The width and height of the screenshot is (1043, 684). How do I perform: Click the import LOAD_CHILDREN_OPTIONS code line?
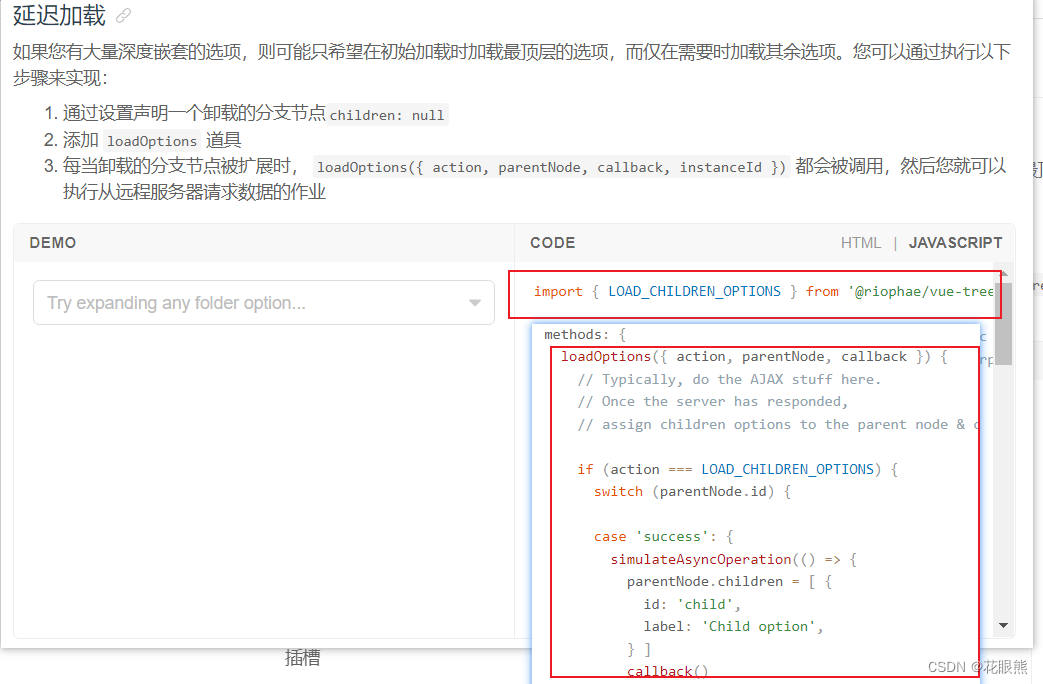pos(763,291)
